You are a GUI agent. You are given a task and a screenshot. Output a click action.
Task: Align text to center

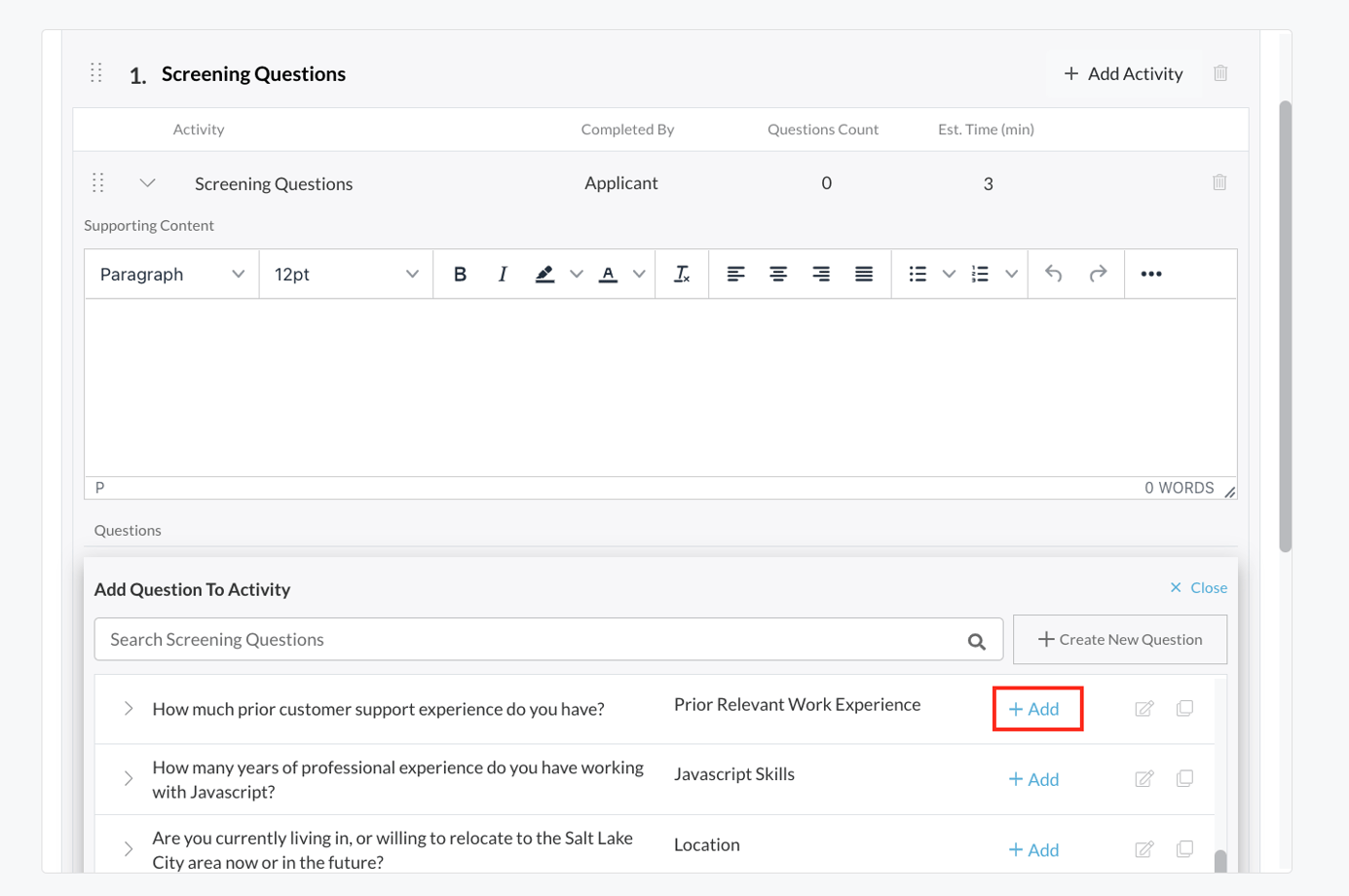pyautogui.click(x=778, y=274)
